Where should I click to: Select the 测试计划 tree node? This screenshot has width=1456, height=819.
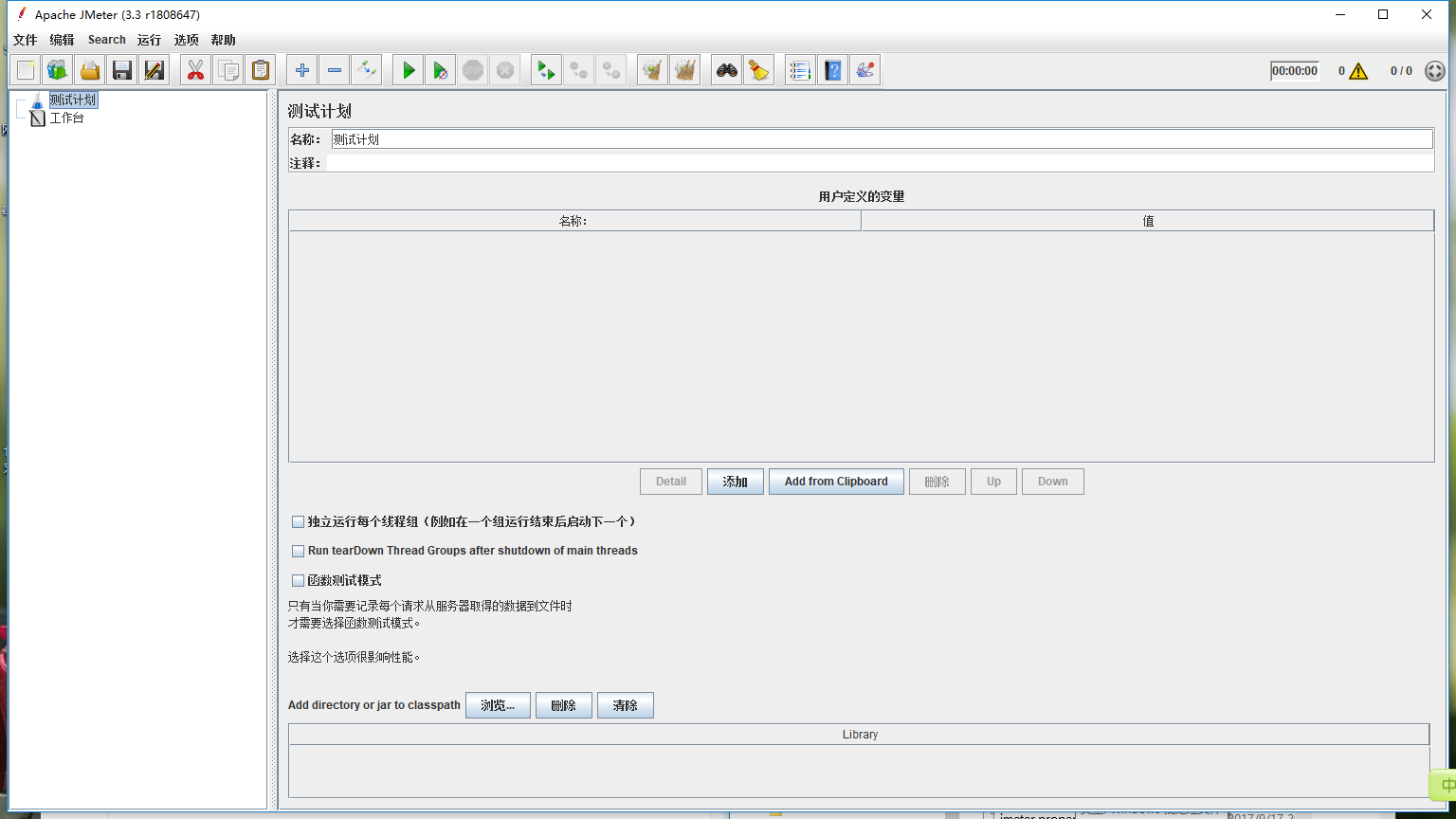[x=72, y=100]
